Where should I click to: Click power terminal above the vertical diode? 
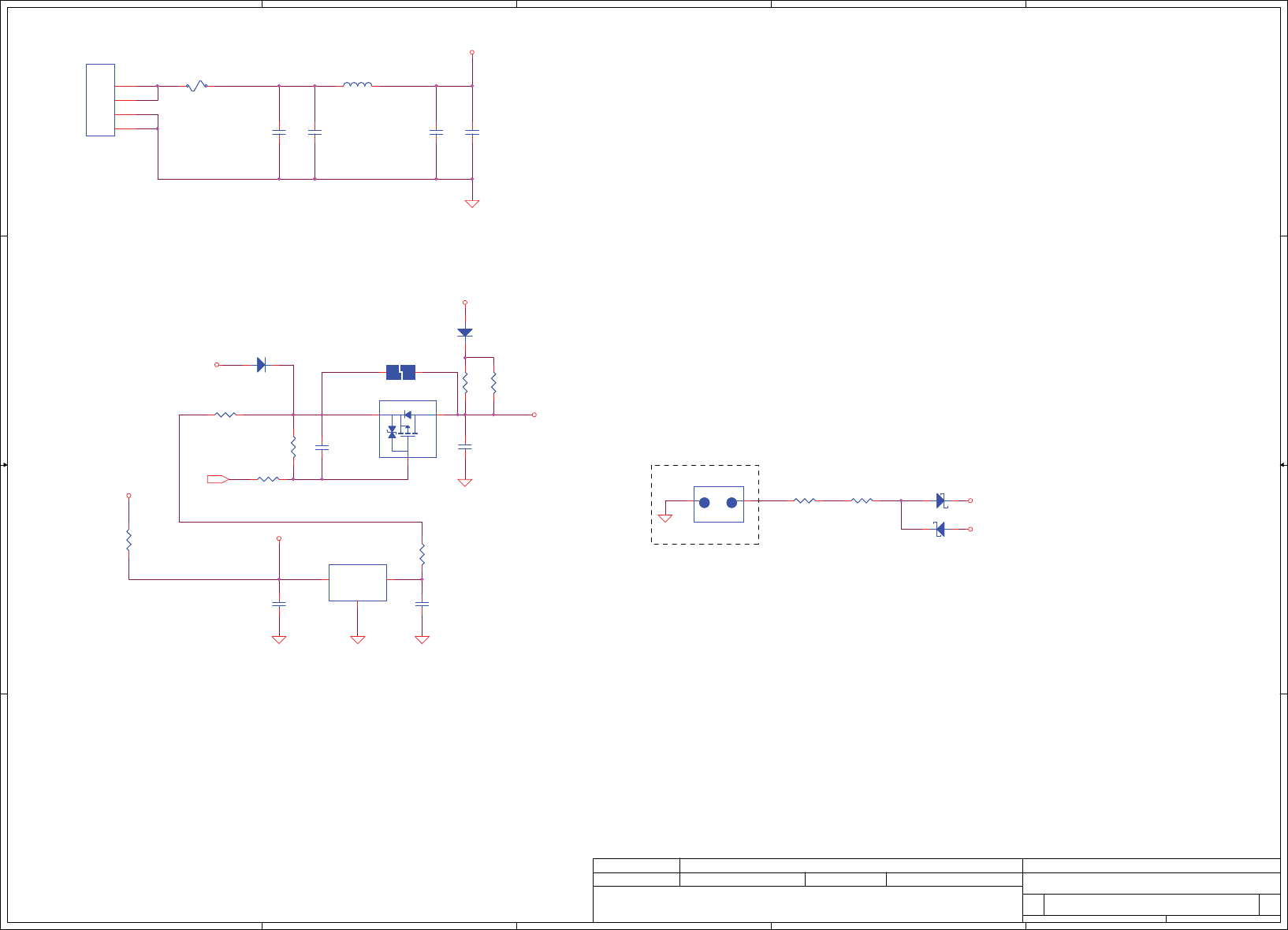pyautogui.click(x=465, y=303)
